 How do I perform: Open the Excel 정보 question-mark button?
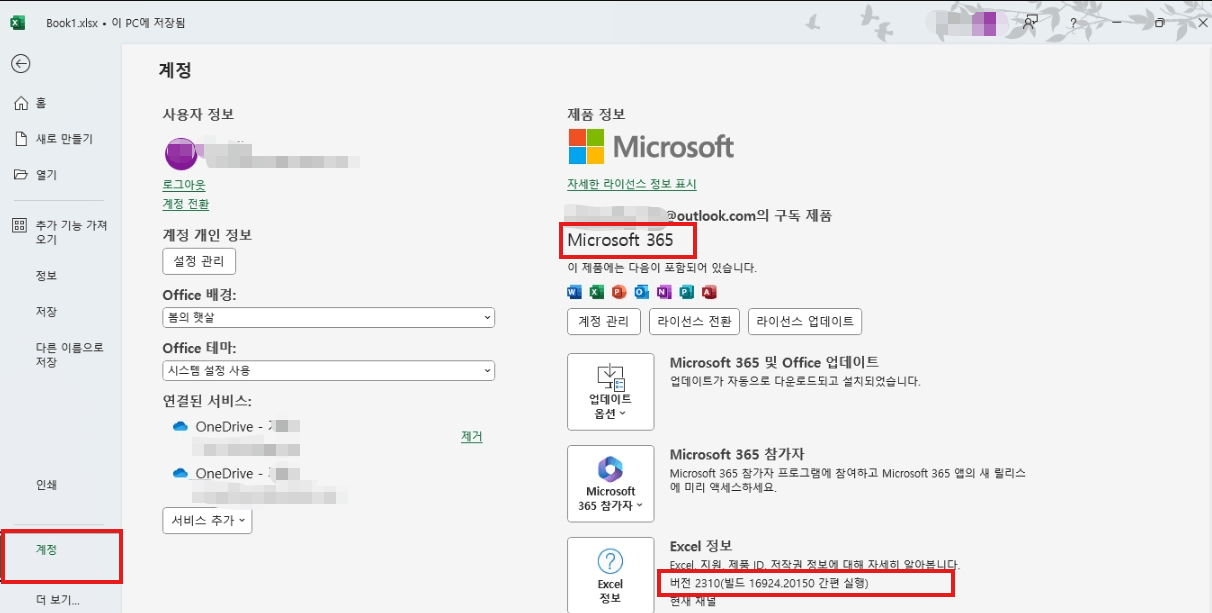[x=610, y=574]
